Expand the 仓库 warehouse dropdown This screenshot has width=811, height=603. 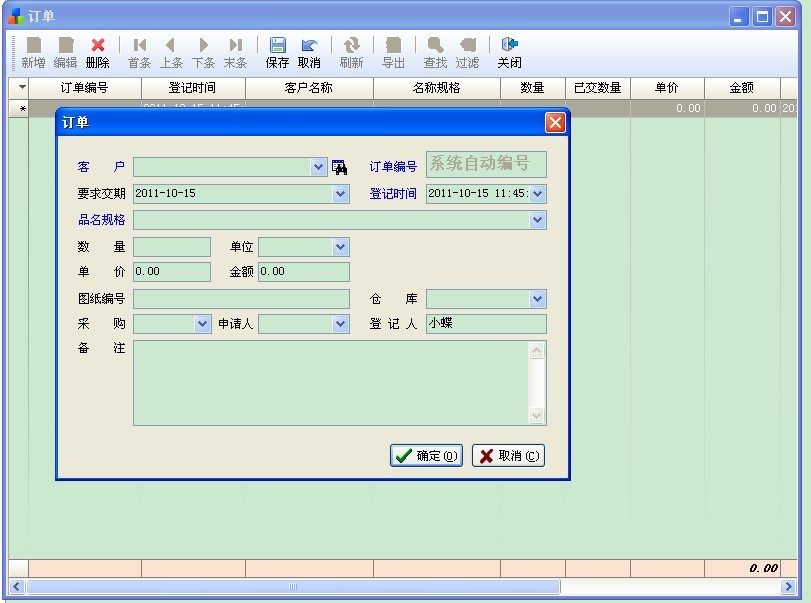tap(538, 299)
